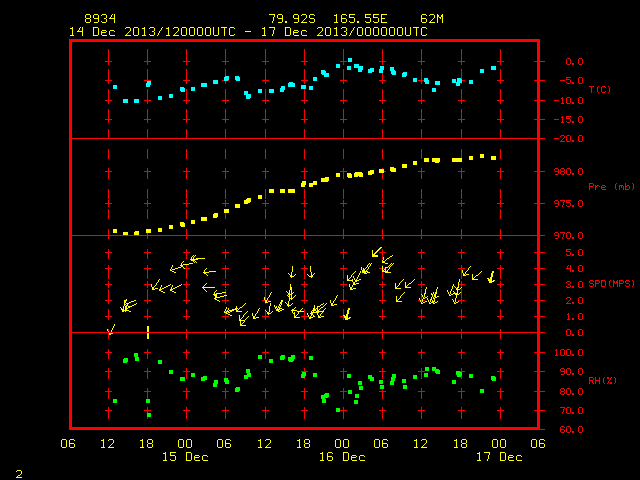The width and height of the screenshot is (640, 480).
Task: Click the 5.0 wind speed tick value
Action: [574, 253]
